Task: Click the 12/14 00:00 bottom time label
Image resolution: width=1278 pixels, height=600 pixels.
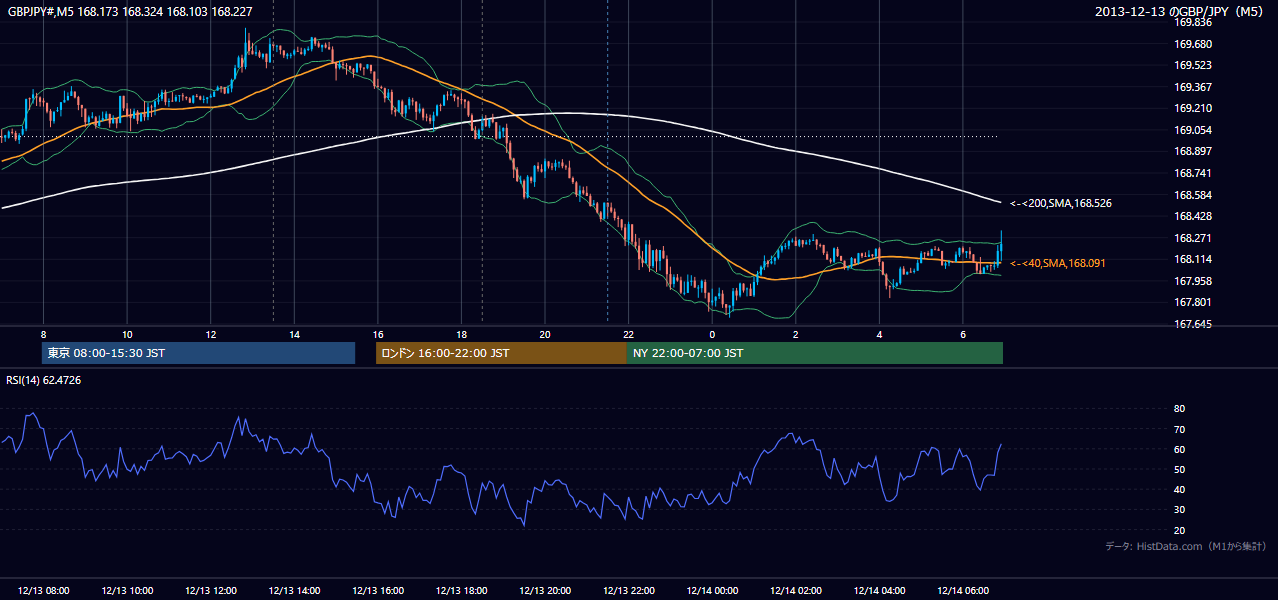Action: pyautogui.click(x=712, y=591)
